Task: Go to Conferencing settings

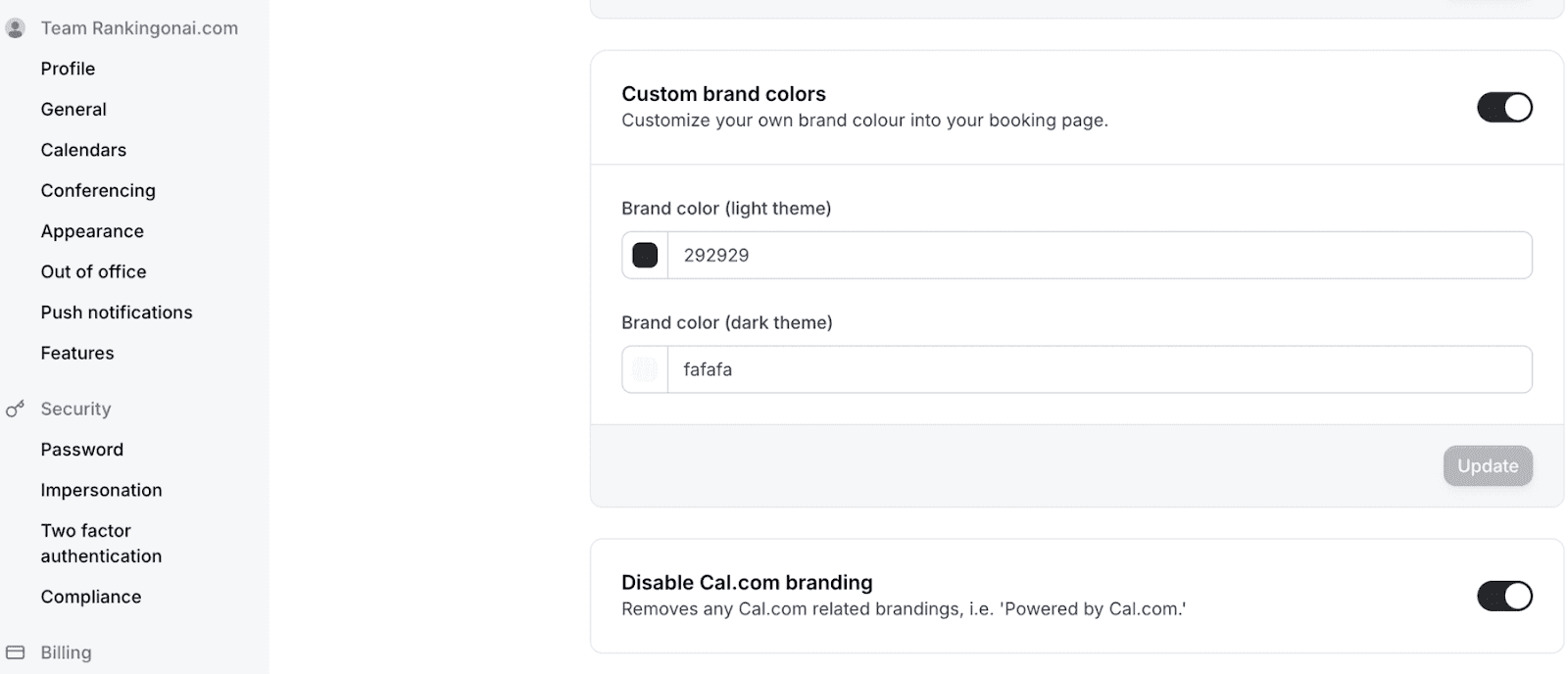Action: coord(98,190)
